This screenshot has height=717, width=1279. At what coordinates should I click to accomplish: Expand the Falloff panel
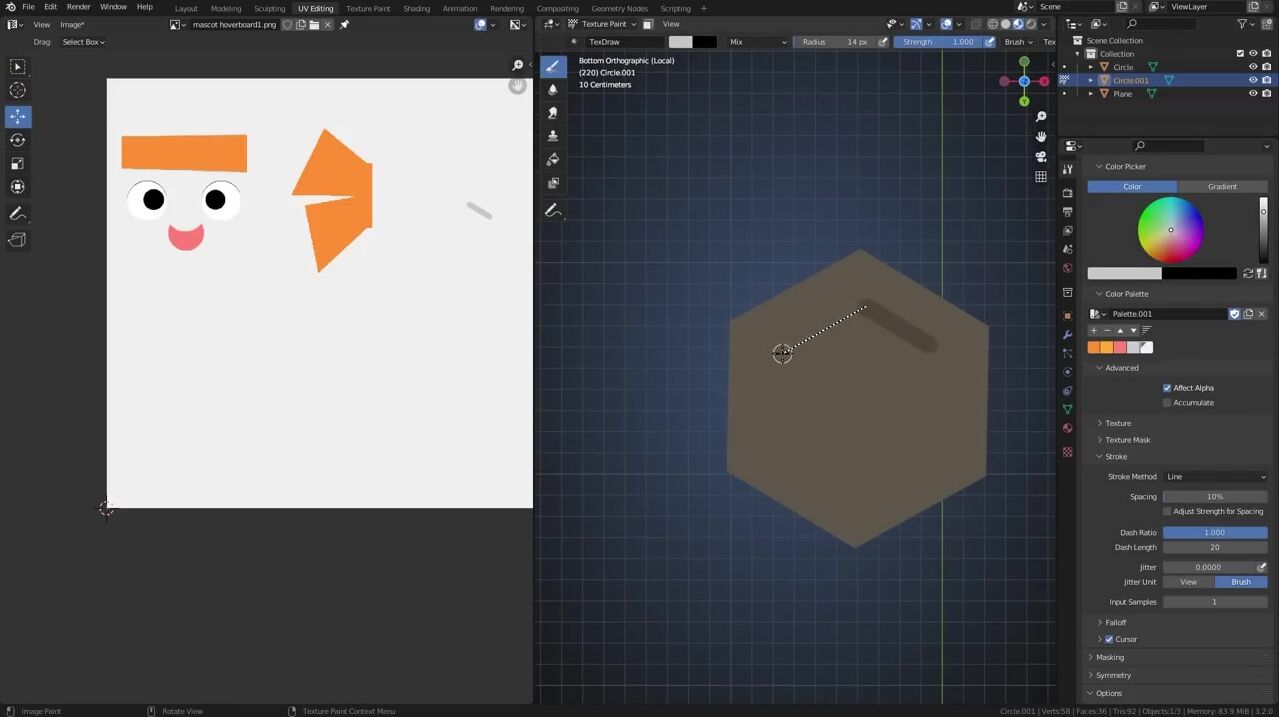[1115, 622]
